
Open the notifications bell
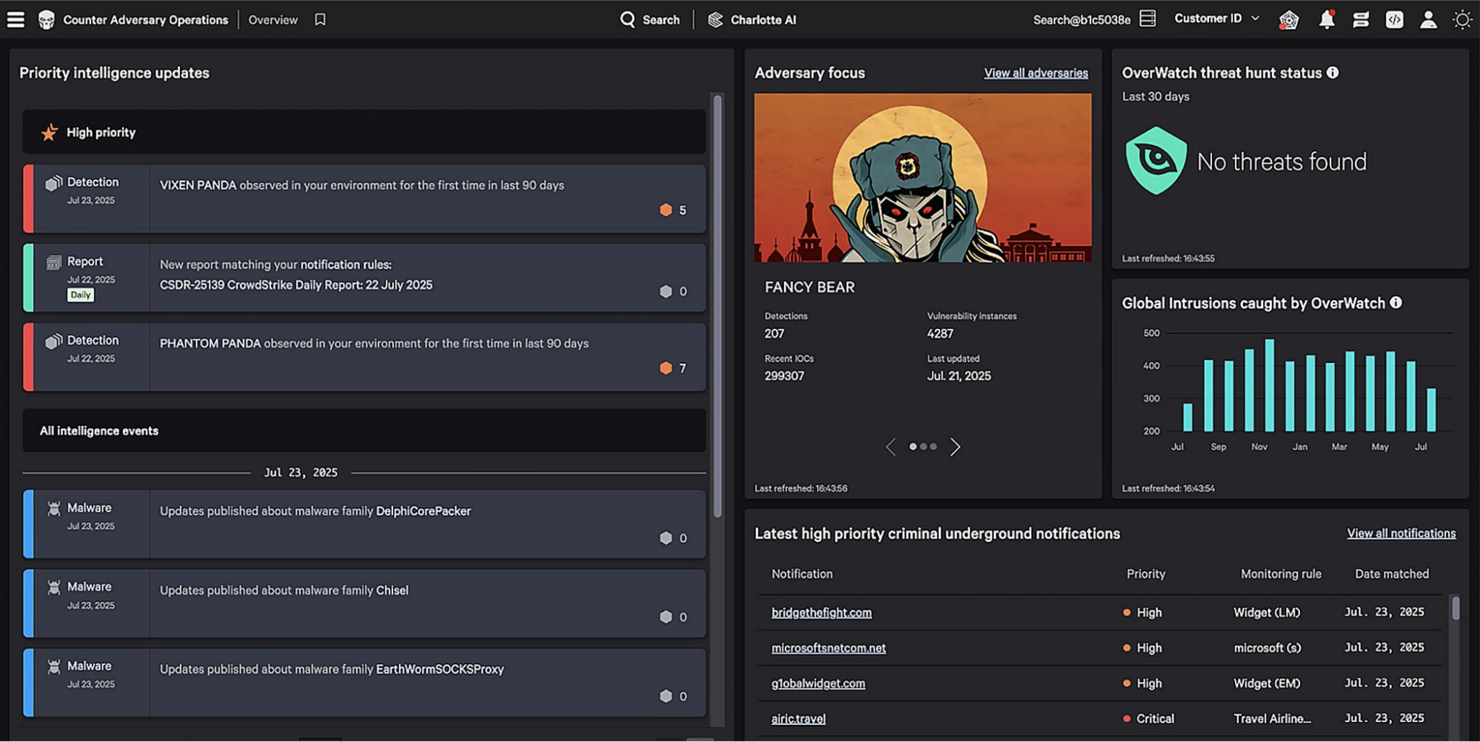coord(1327,19)
